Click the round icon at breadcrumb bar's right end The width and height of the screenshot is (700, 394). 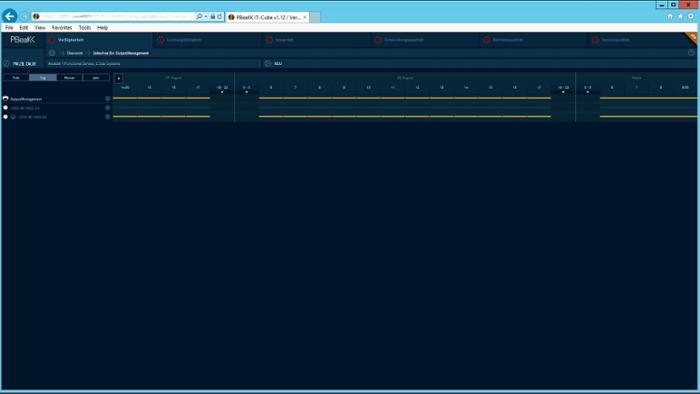pos(691,53)
